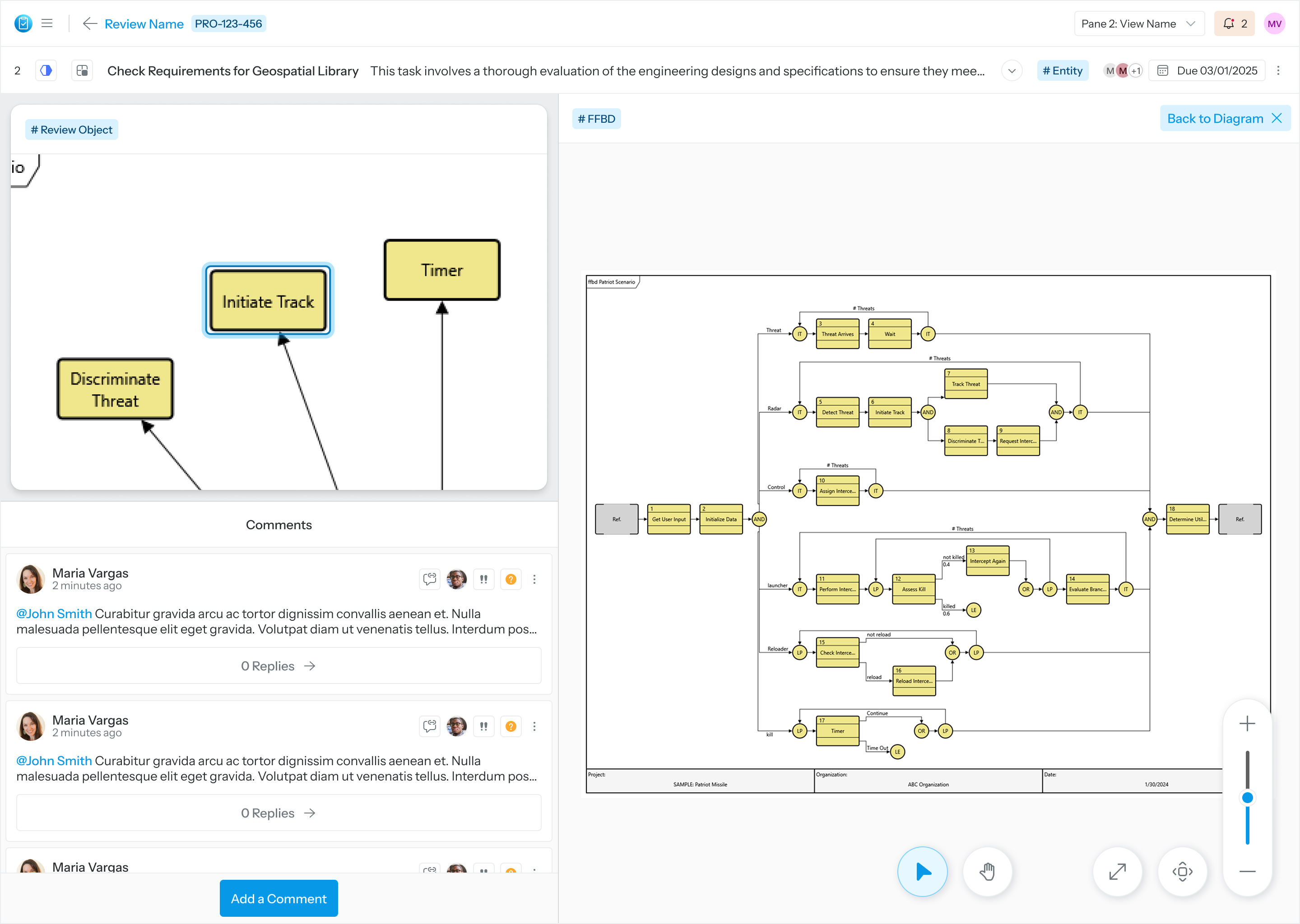Click the linked comment icon on Maria's first comment
1300x924 pixels.
click(x=429, y=579)
